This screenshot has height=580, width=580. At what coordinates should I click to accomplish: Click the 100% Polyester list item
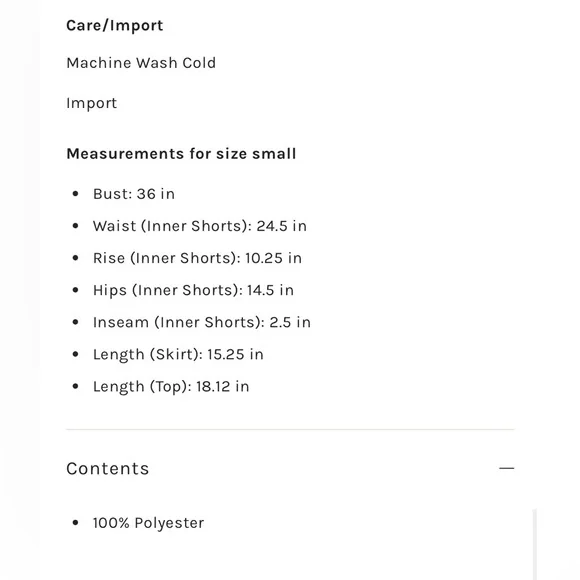point(148,523)
